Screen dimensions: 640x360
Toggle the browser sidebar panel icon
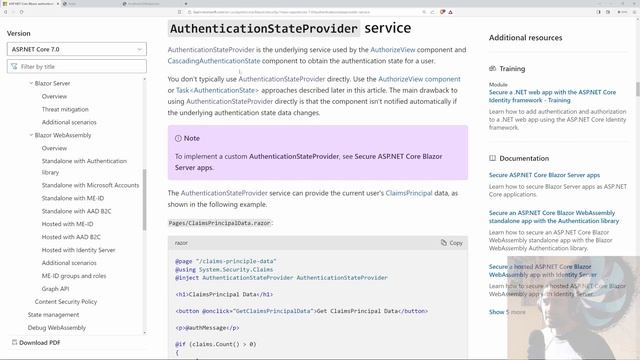tap(598, 12)
